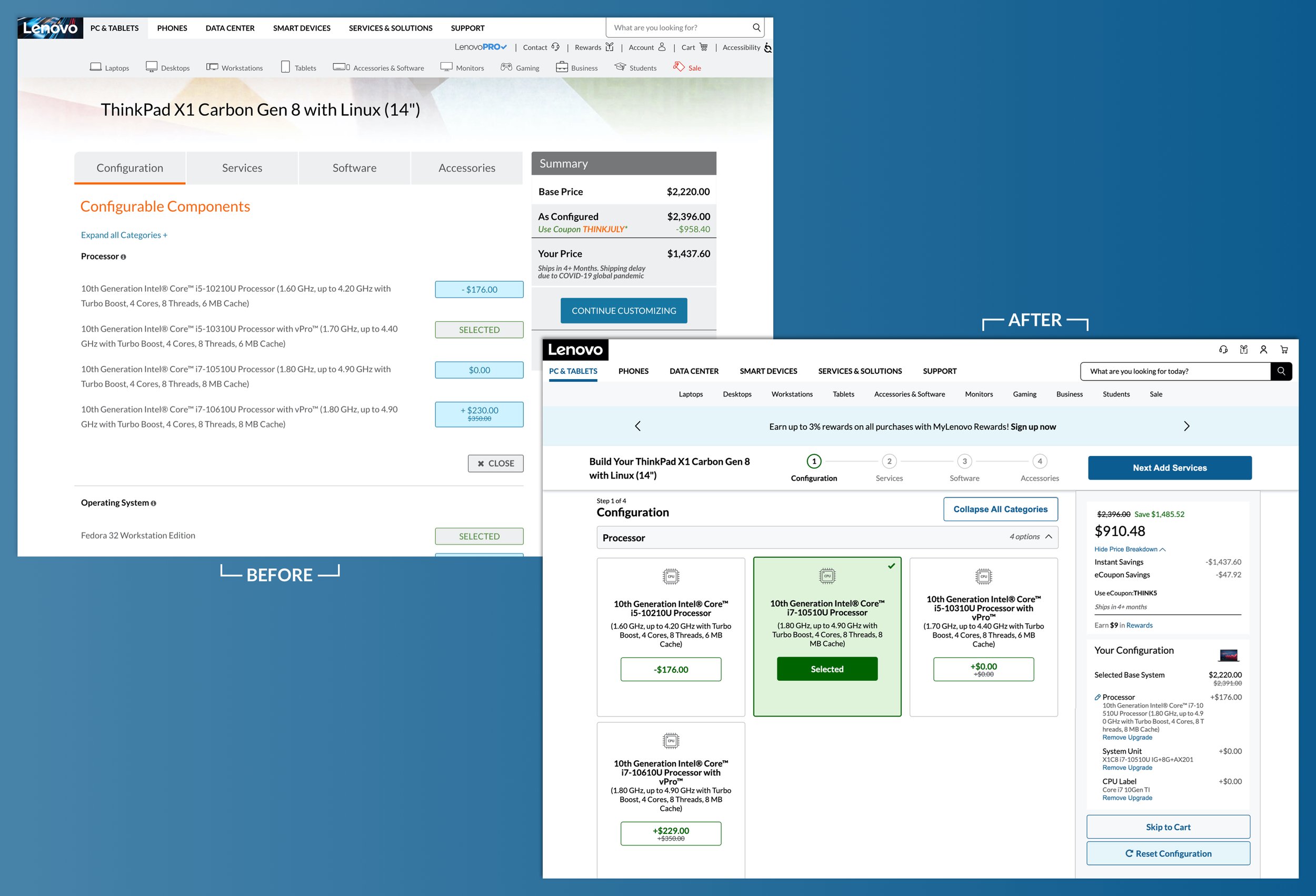
Task: Click the Operating System info icon
Action: pos(154,503)
